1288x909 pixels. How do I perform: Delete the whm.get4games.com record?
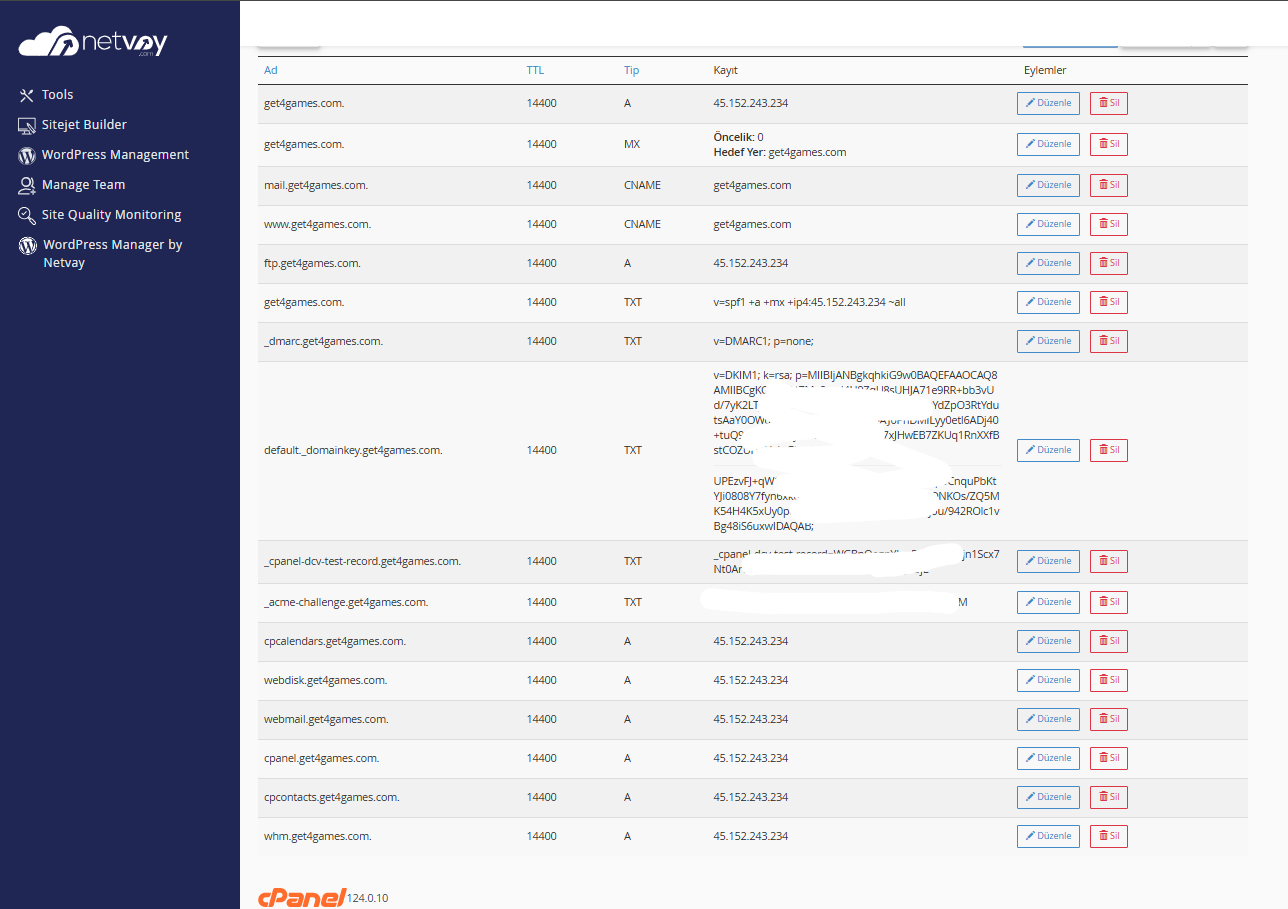1108,836
